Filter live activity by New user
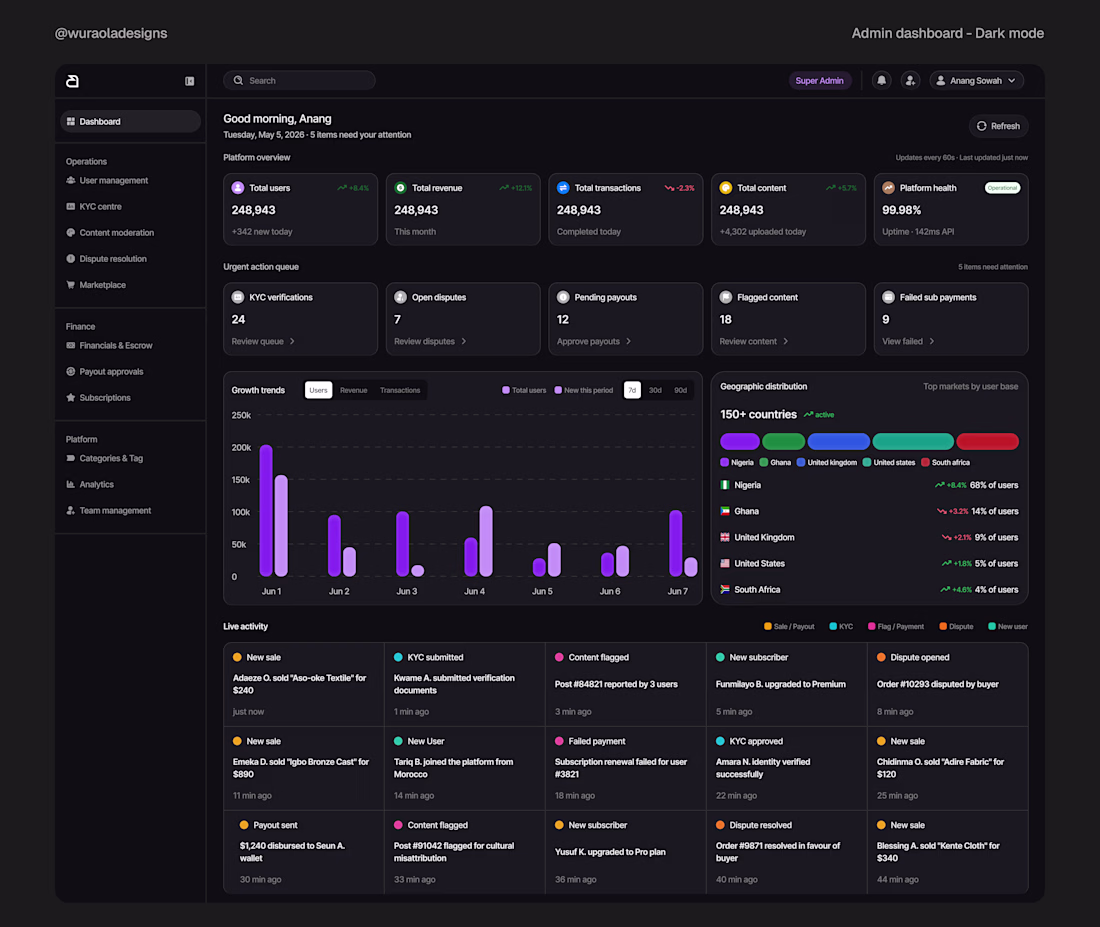Viewport: 1100px width, 927px height. coord(1007,627)
